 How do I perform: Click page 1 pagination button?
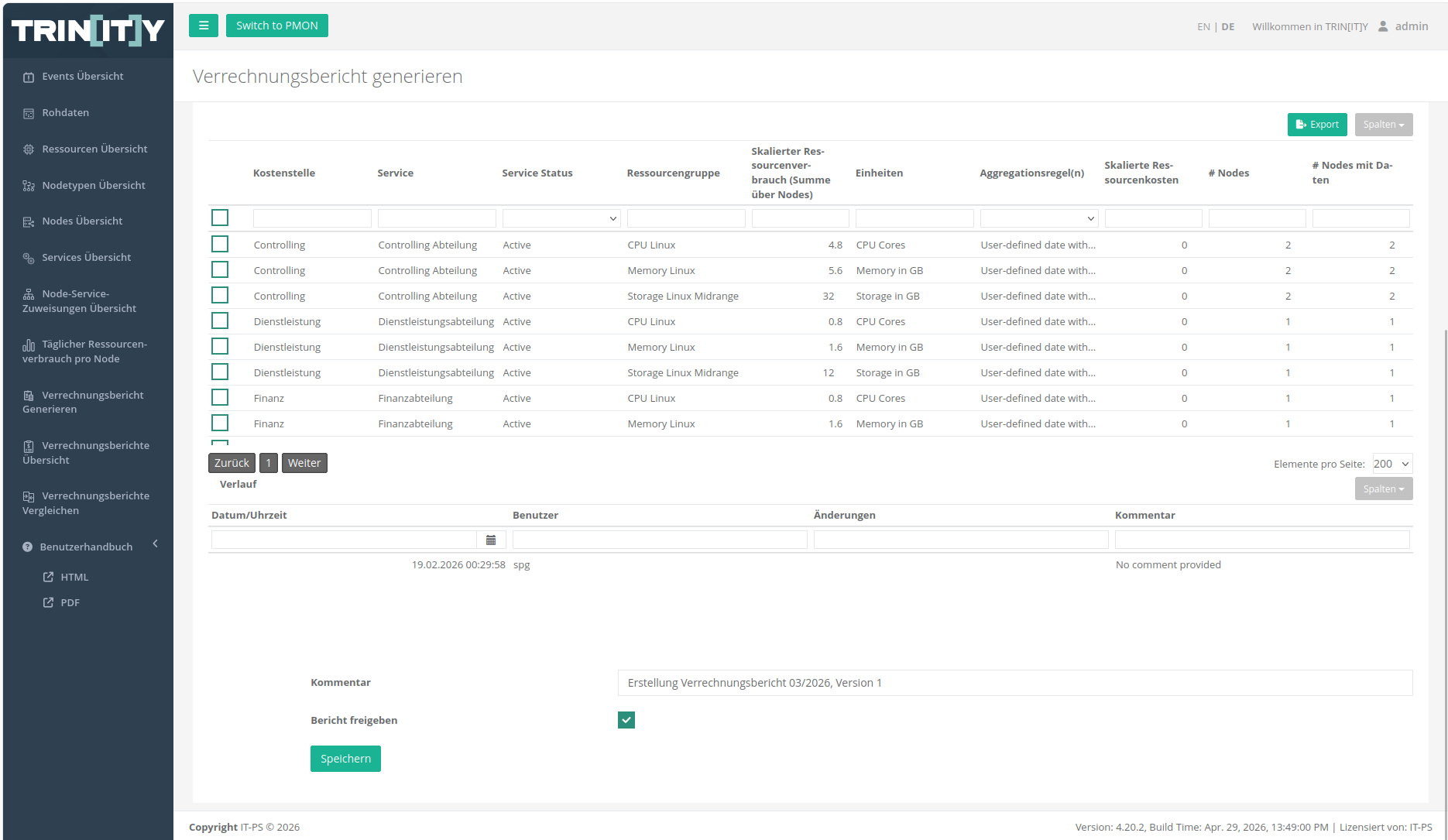tap(269, 463)
